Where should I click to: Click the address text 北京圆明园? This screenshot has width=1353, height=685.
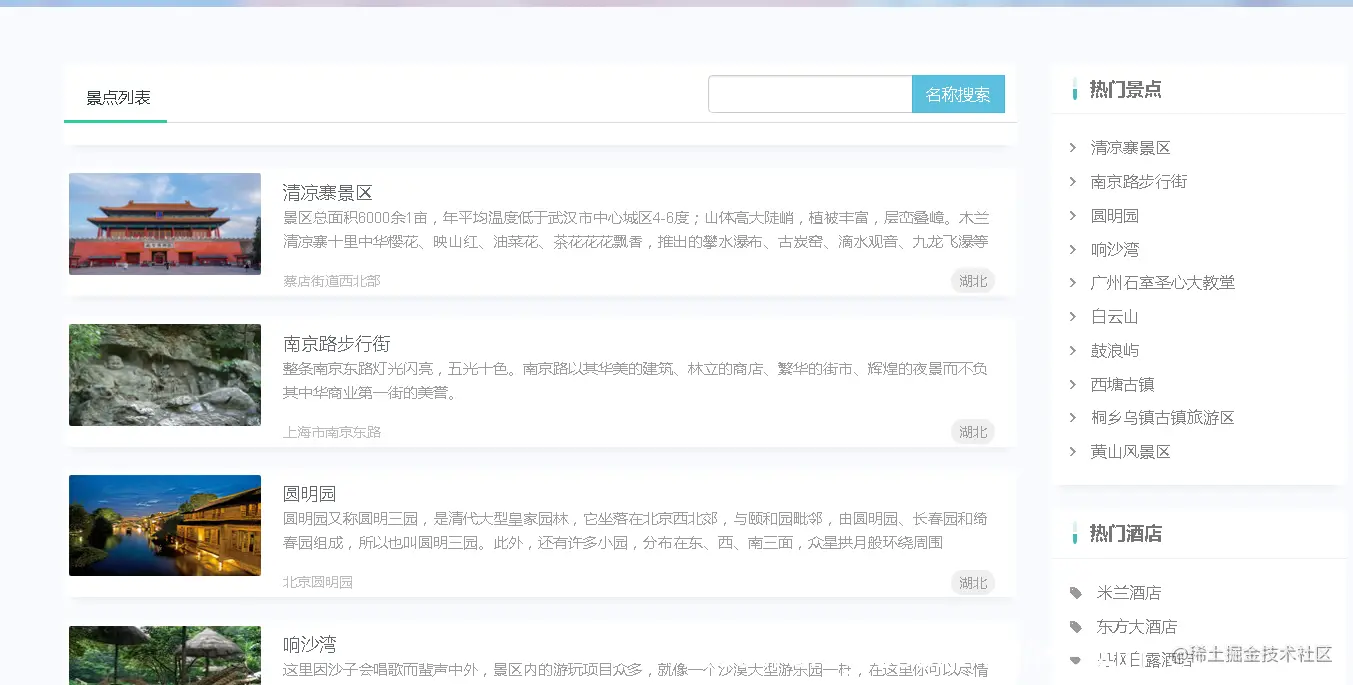318,582
